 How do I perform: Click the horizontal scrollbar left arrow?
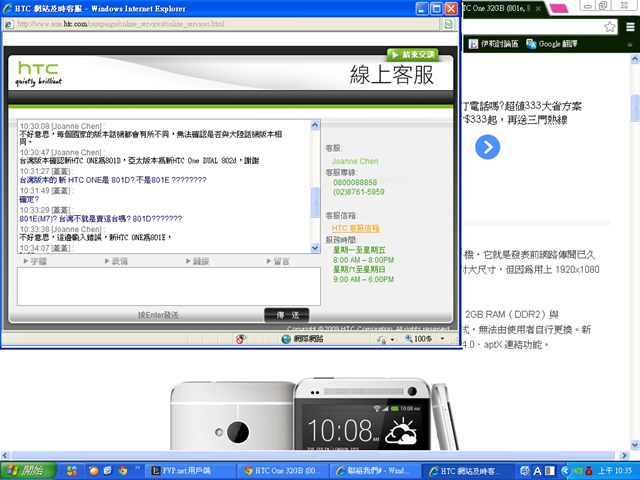(x=4, y=455)
